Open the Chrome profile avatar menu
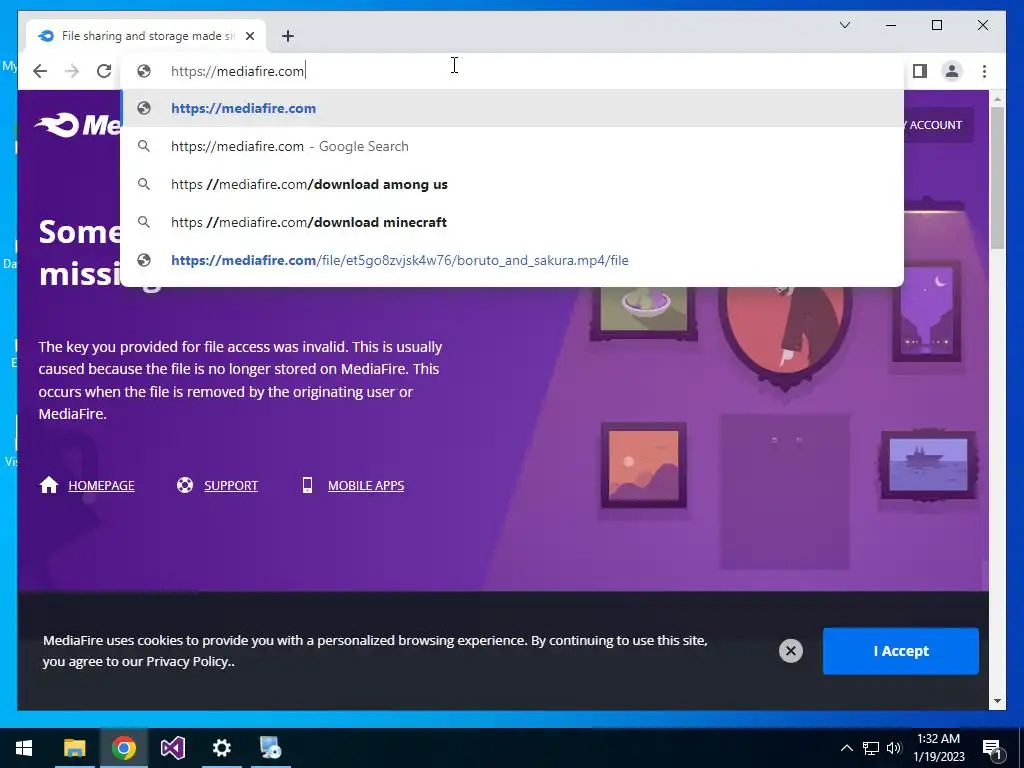 [x=952, y=71]
